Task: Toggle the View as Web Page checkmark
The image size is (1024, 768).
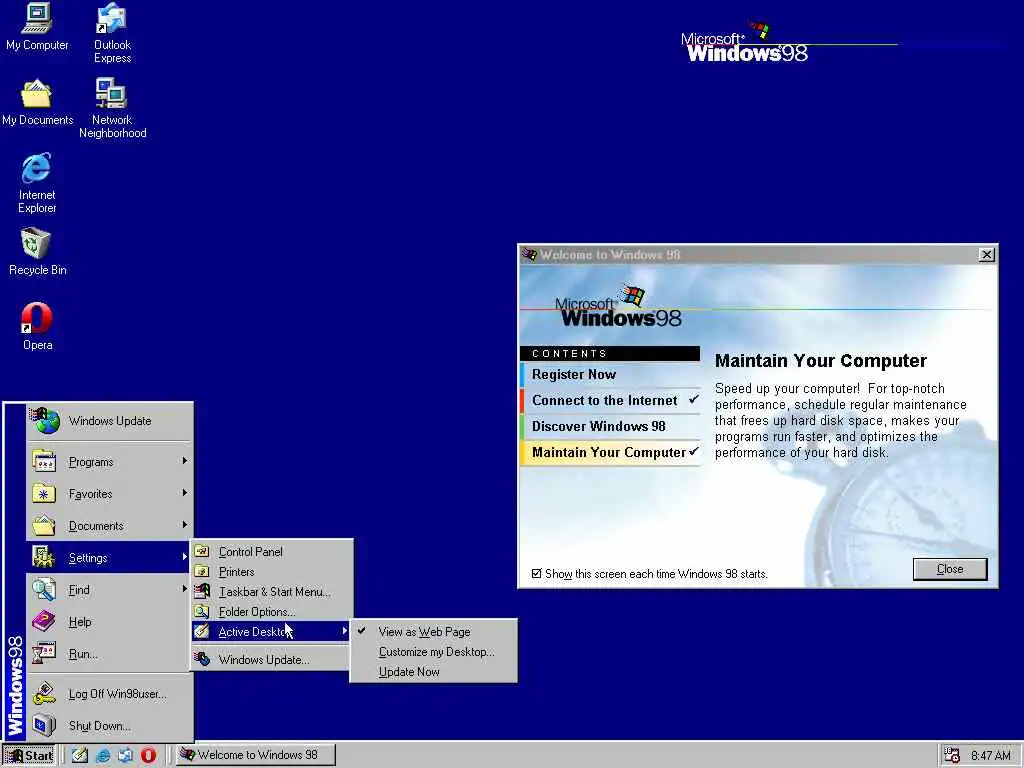Action: click(362, 631)
